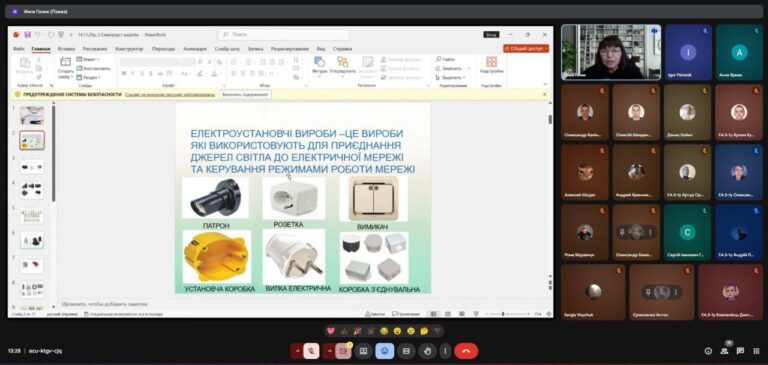
Task: Switch to the Конструктор ribbon tab
Action: [x=129, y=49]
